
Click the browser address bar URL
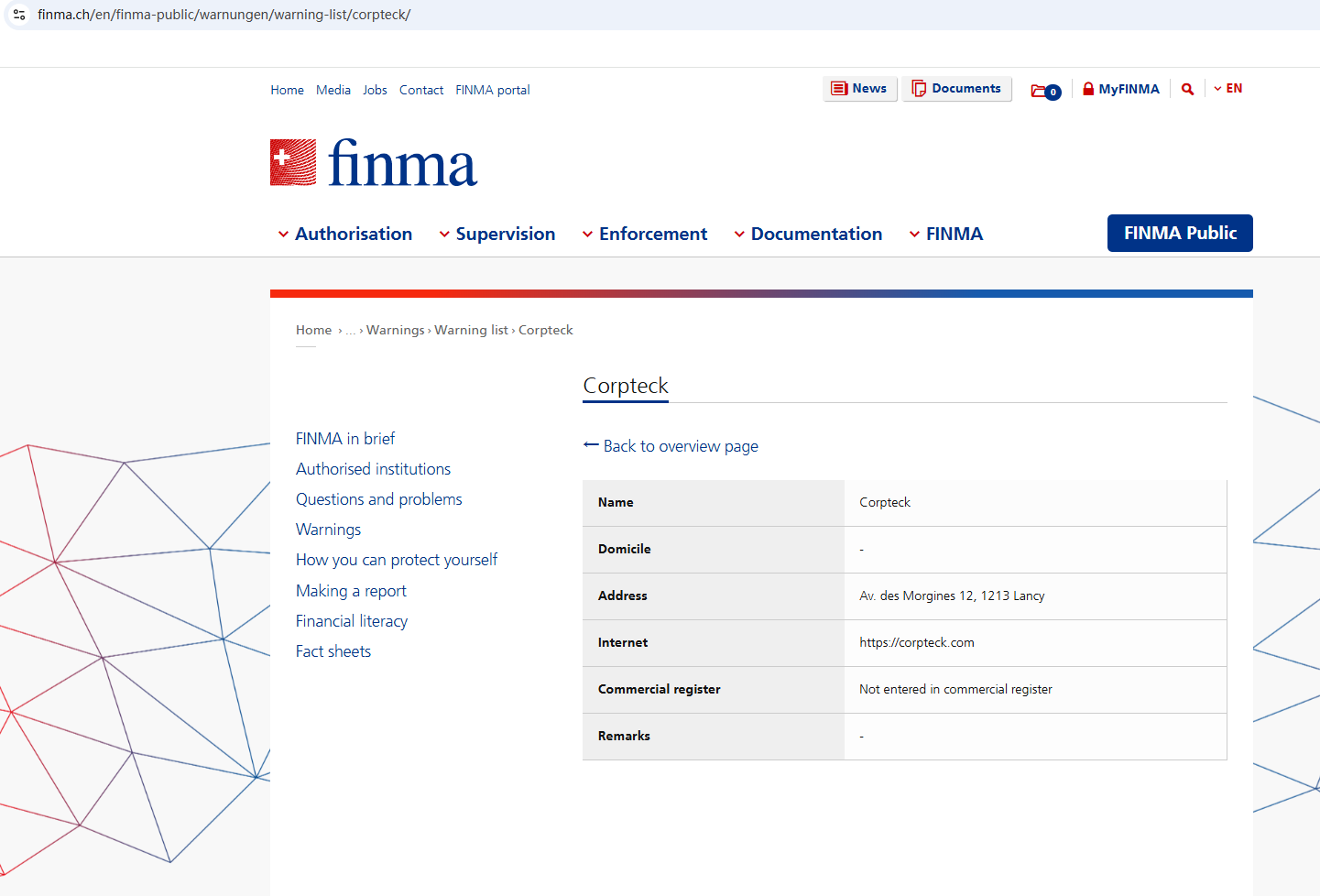tap(224, 15)
